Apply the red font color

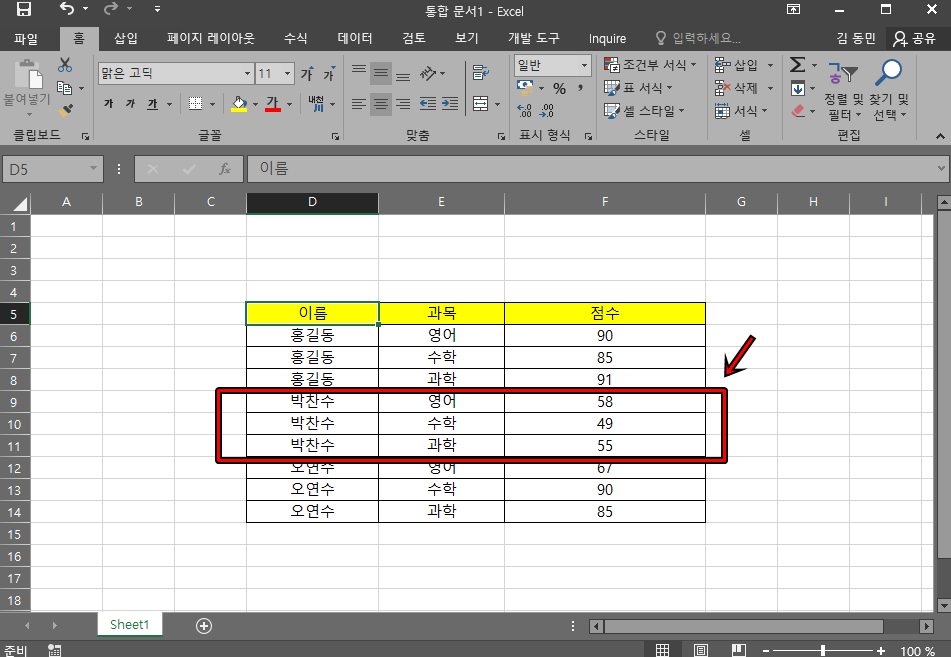coord(273,104)
